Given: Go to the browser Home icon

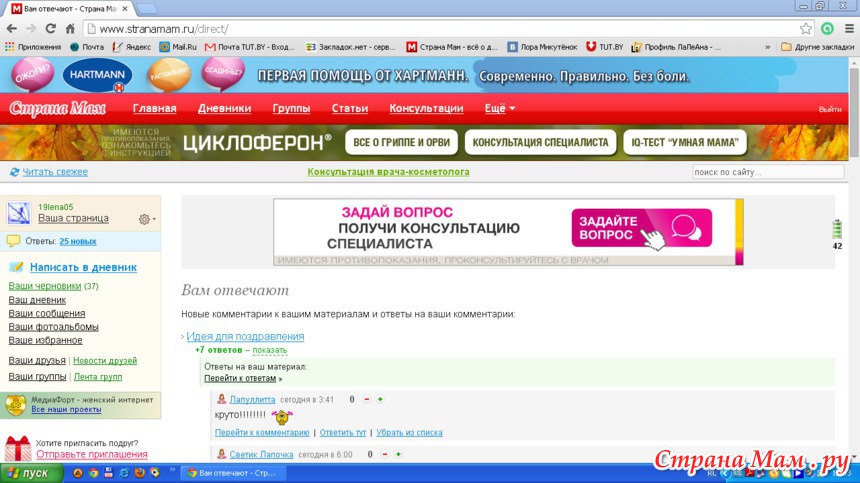Looking at the screenshot, I should (x=70, y=29).
